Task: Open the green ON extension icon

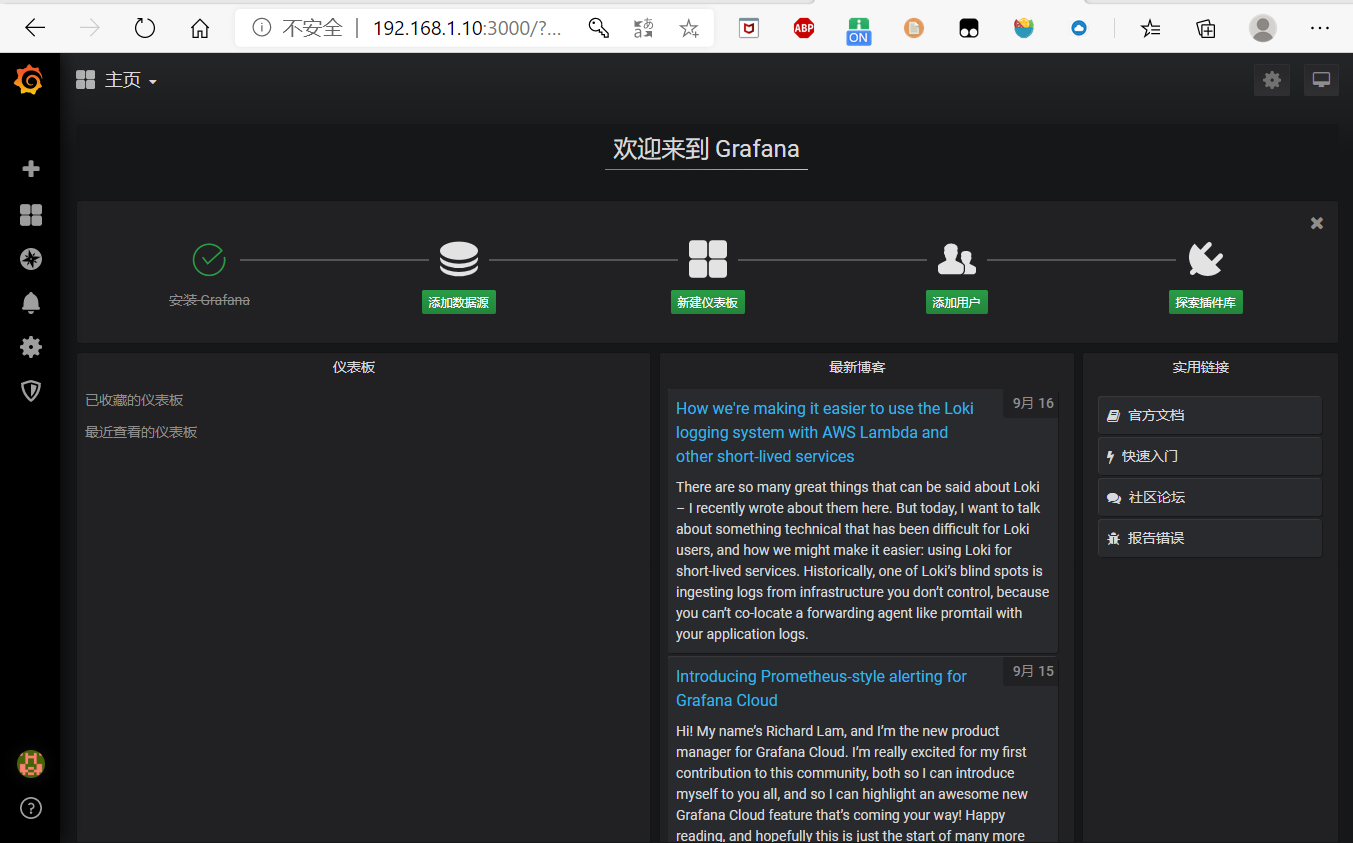Action: [x=858, y=30]
